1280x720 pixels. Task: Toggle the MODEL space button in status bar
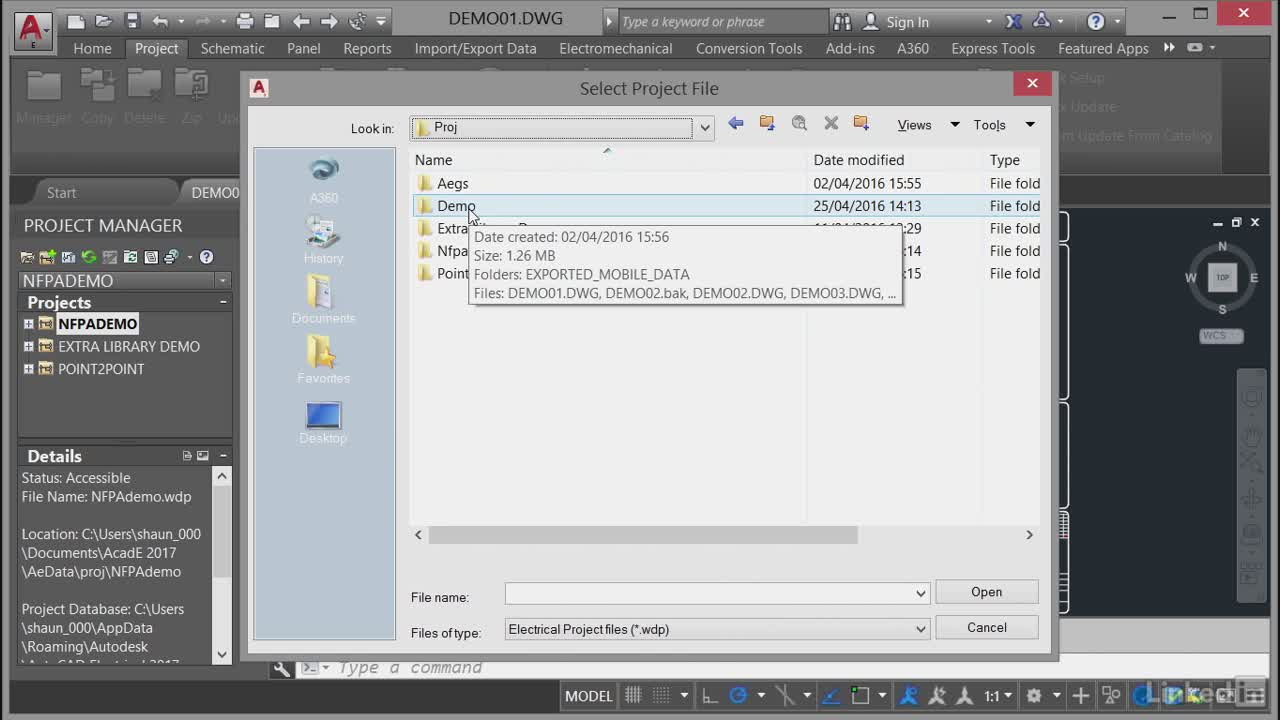pos(588,696)
